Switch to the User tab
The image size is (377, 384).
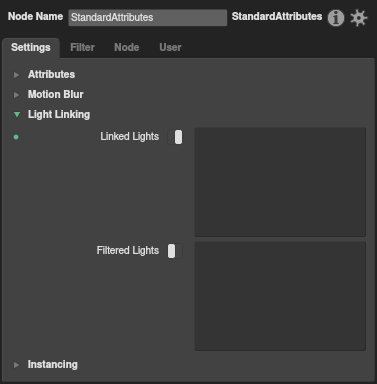click(x=170, y=47)
